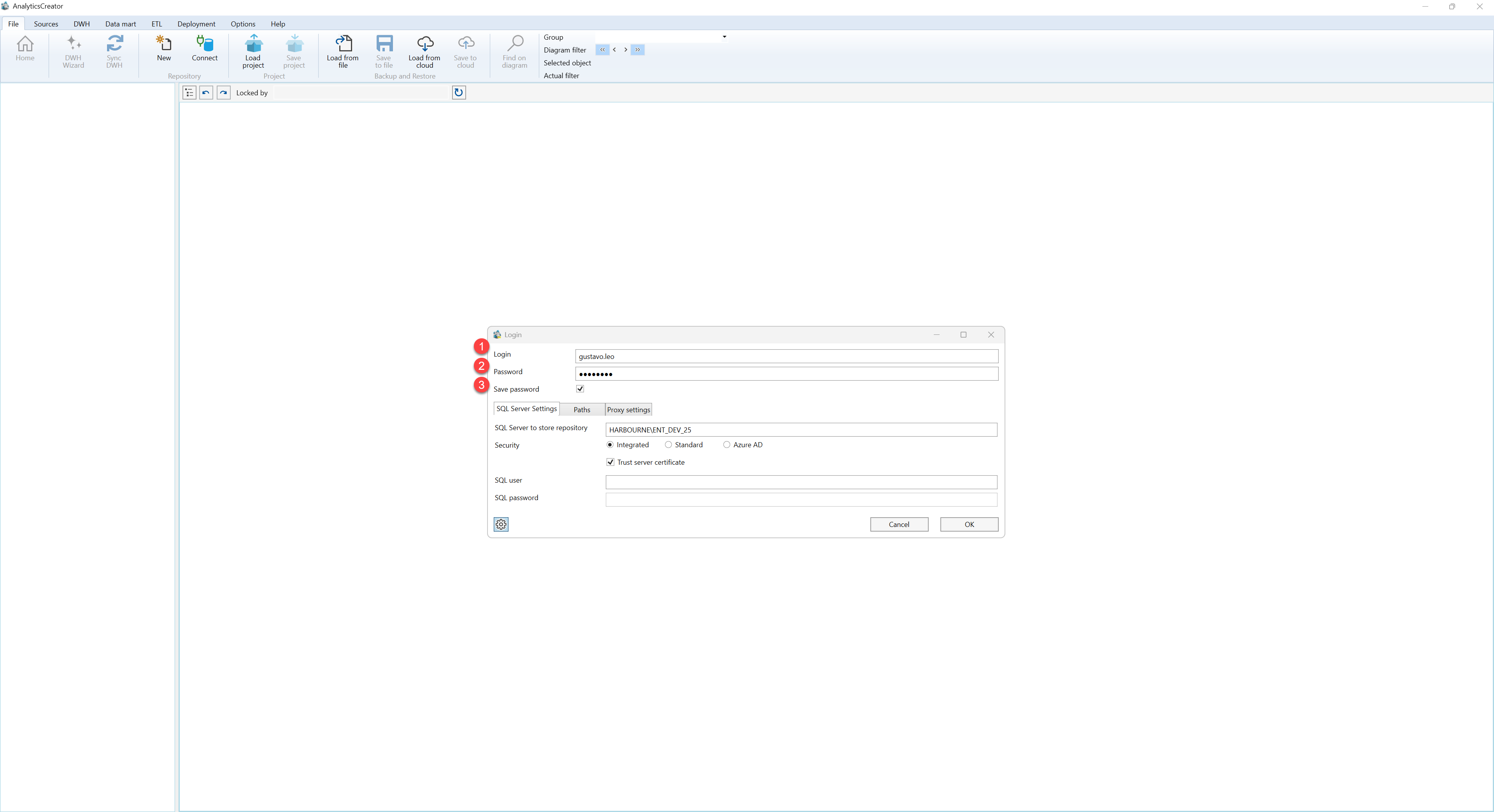Click SQL Server to store repository field

tap(801, 430)
